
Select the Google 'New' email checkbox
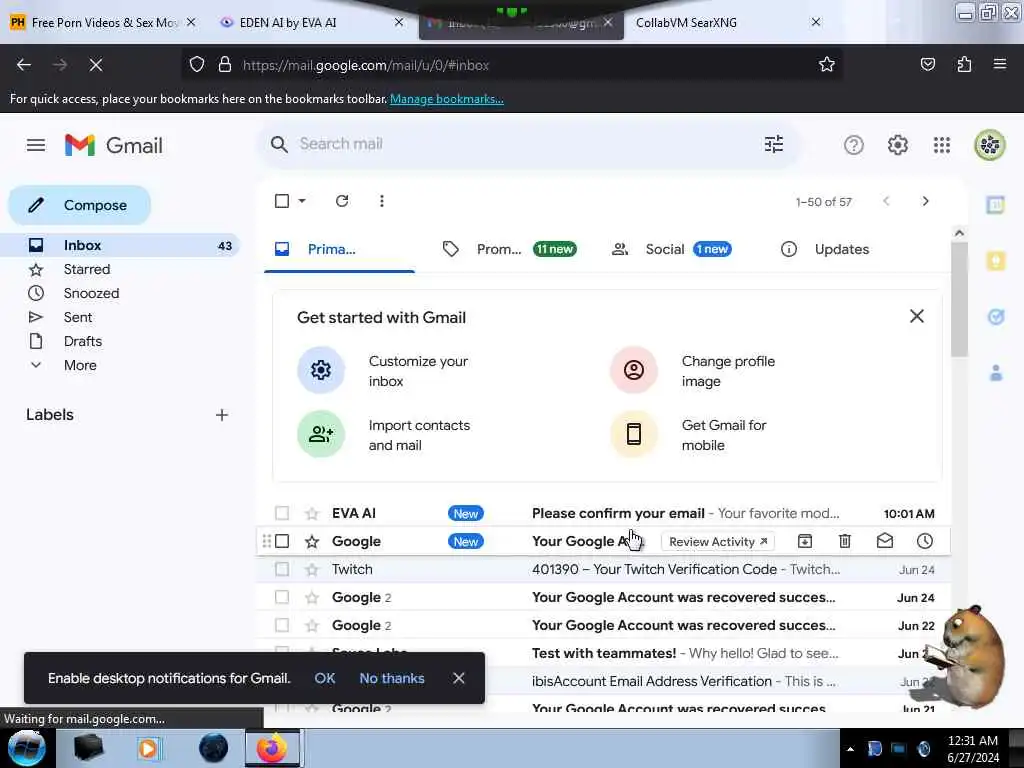click(282, 541)
